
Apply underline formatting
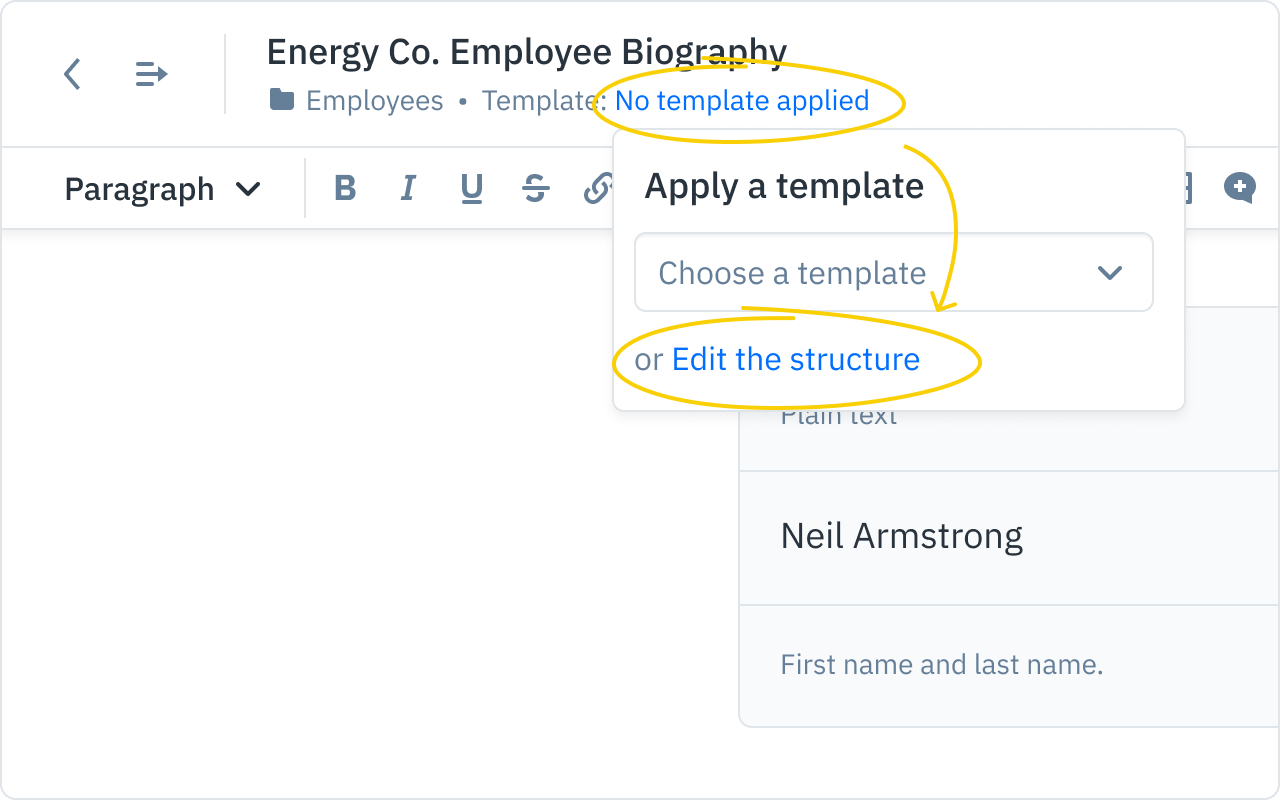pyautogui.click(x=472, y=188)
